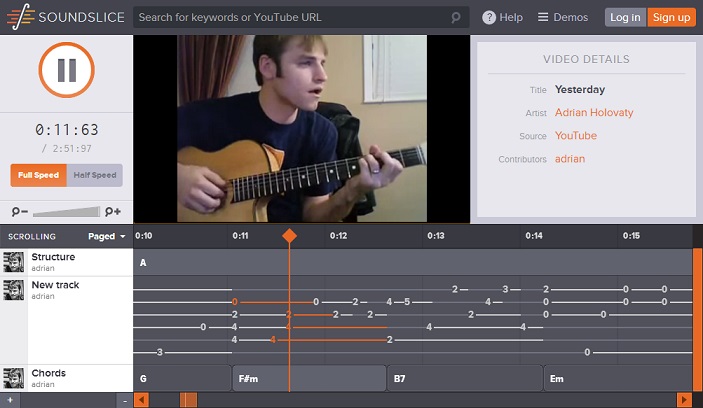Open the Demos menu
Viewport: 703px width, 408px height.
[563, 17]
